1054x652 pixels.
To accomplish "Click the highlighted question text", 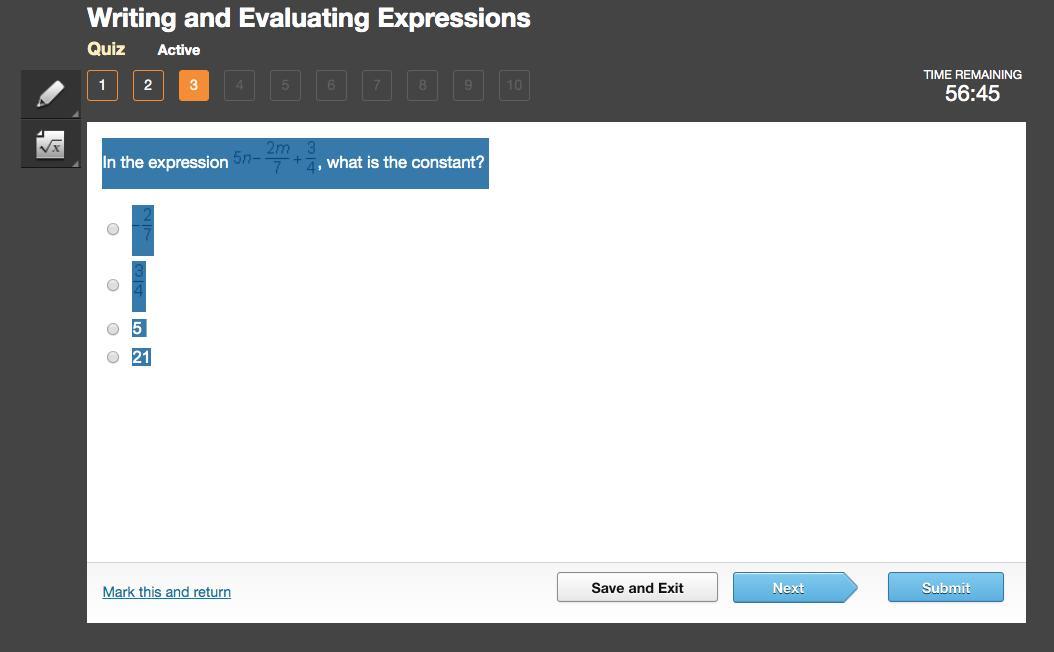I will [295, 163].
